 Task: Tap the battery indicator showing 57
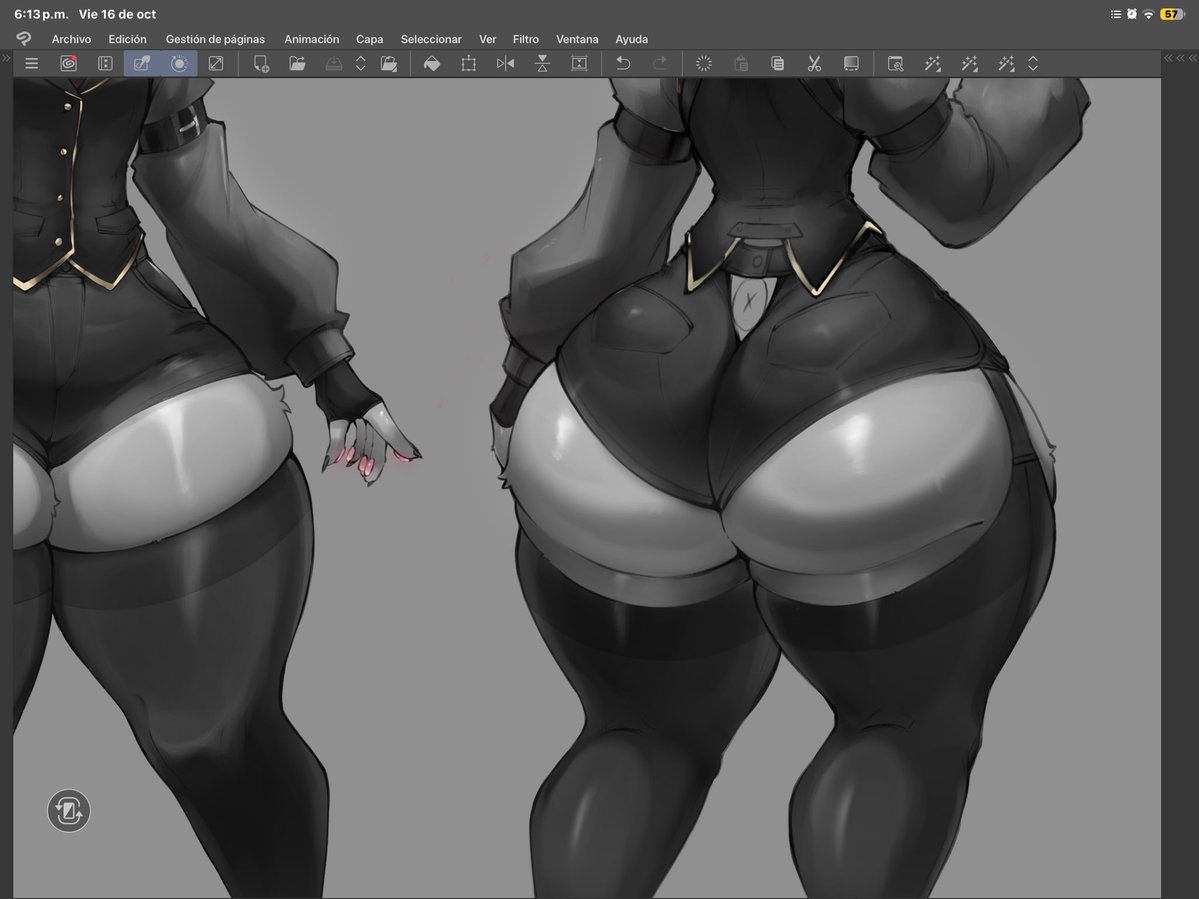coord(1172,14)
